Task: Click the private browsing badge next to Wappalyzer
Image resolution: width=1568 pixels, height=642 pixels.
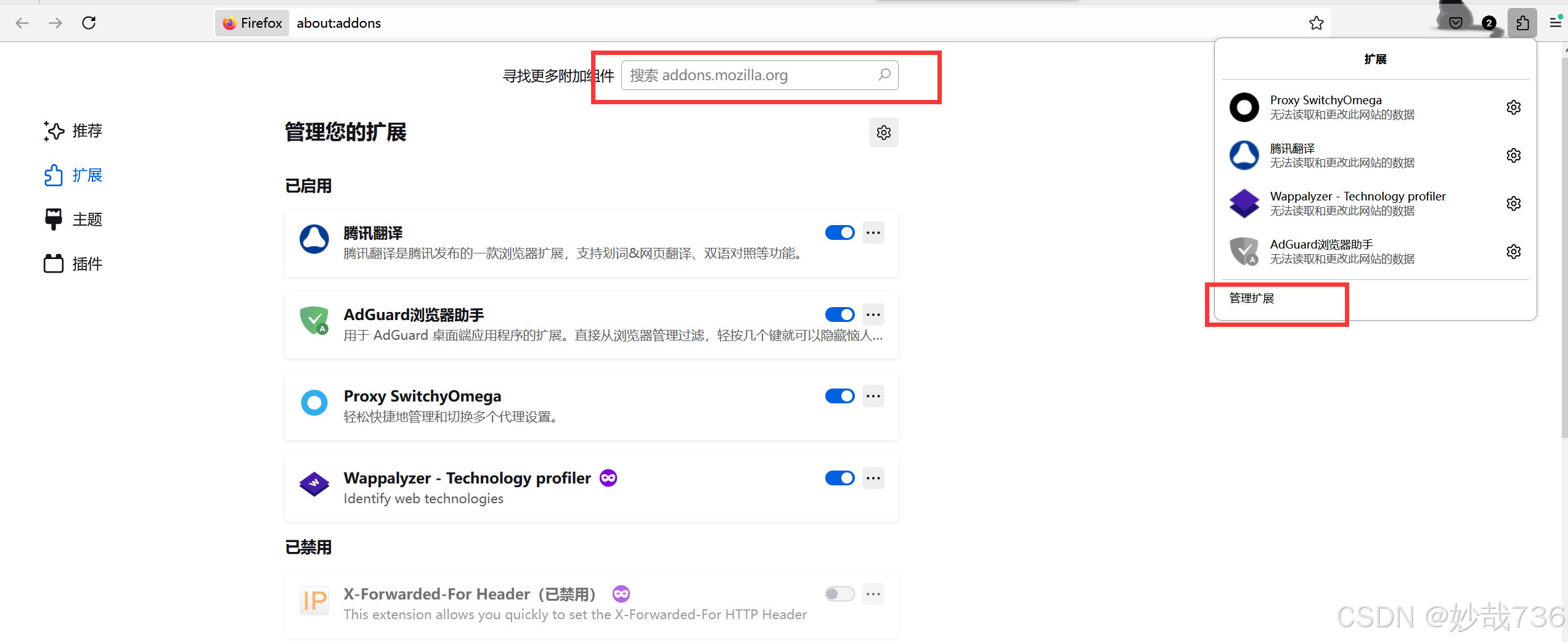Action: tap(608, 478)
